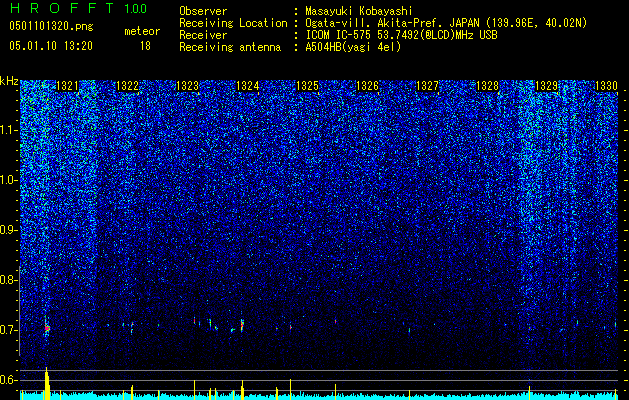Click the 1324 time marker
Image resolution: width=629 pixels, height=400 pixels.
(248, 86)
